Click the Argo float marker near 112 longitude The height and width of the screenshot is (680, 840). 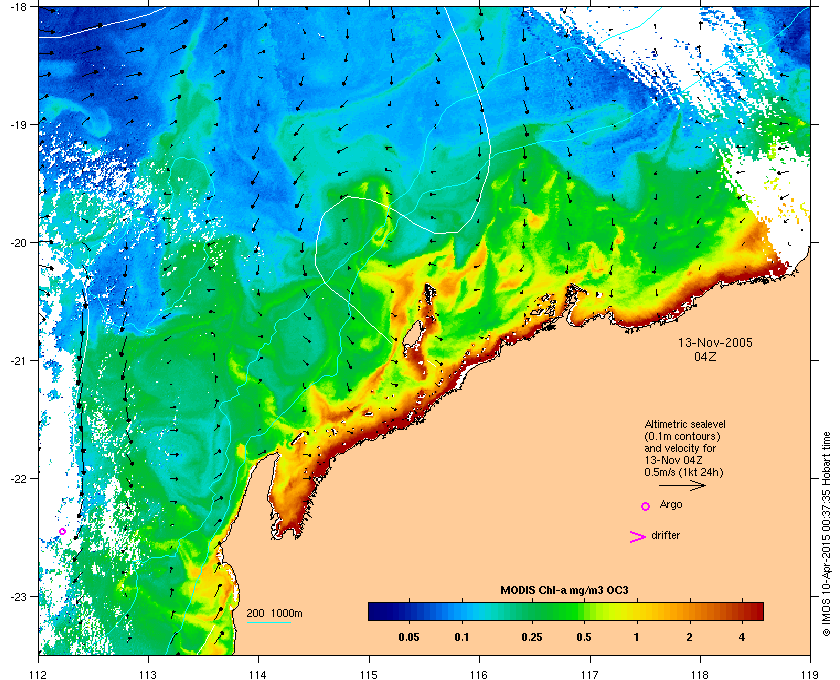pos(63,532)
